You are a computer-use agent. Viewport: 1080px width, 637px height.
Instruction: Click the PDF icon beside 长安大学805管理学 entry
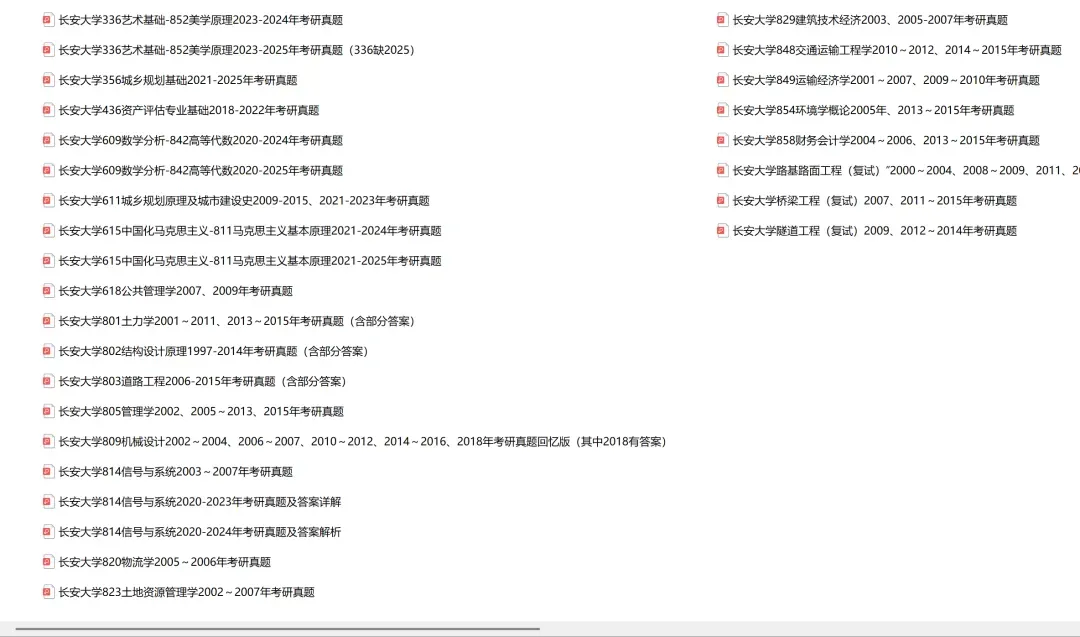pos(47,411)
